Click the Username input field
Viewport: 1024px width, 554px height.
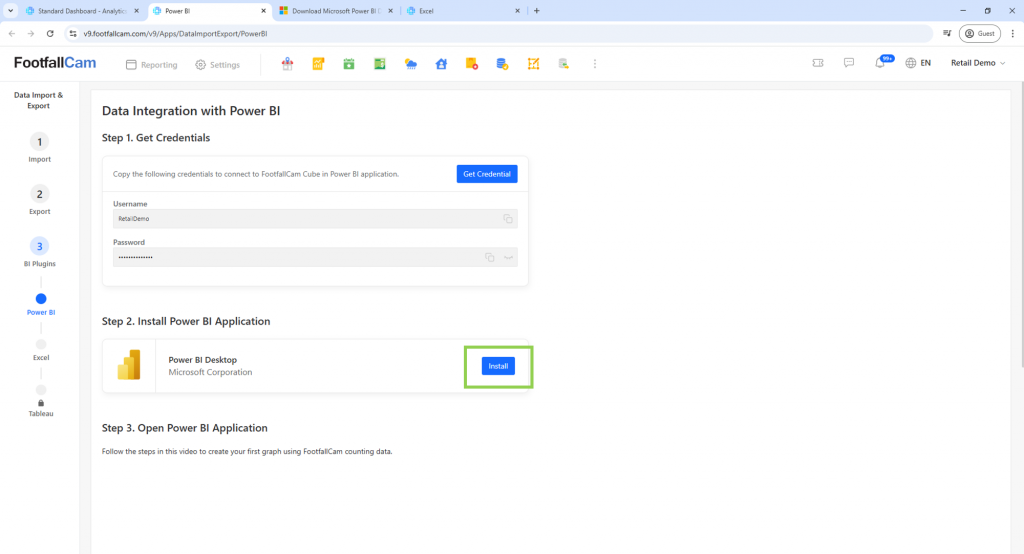click(315, 219)
